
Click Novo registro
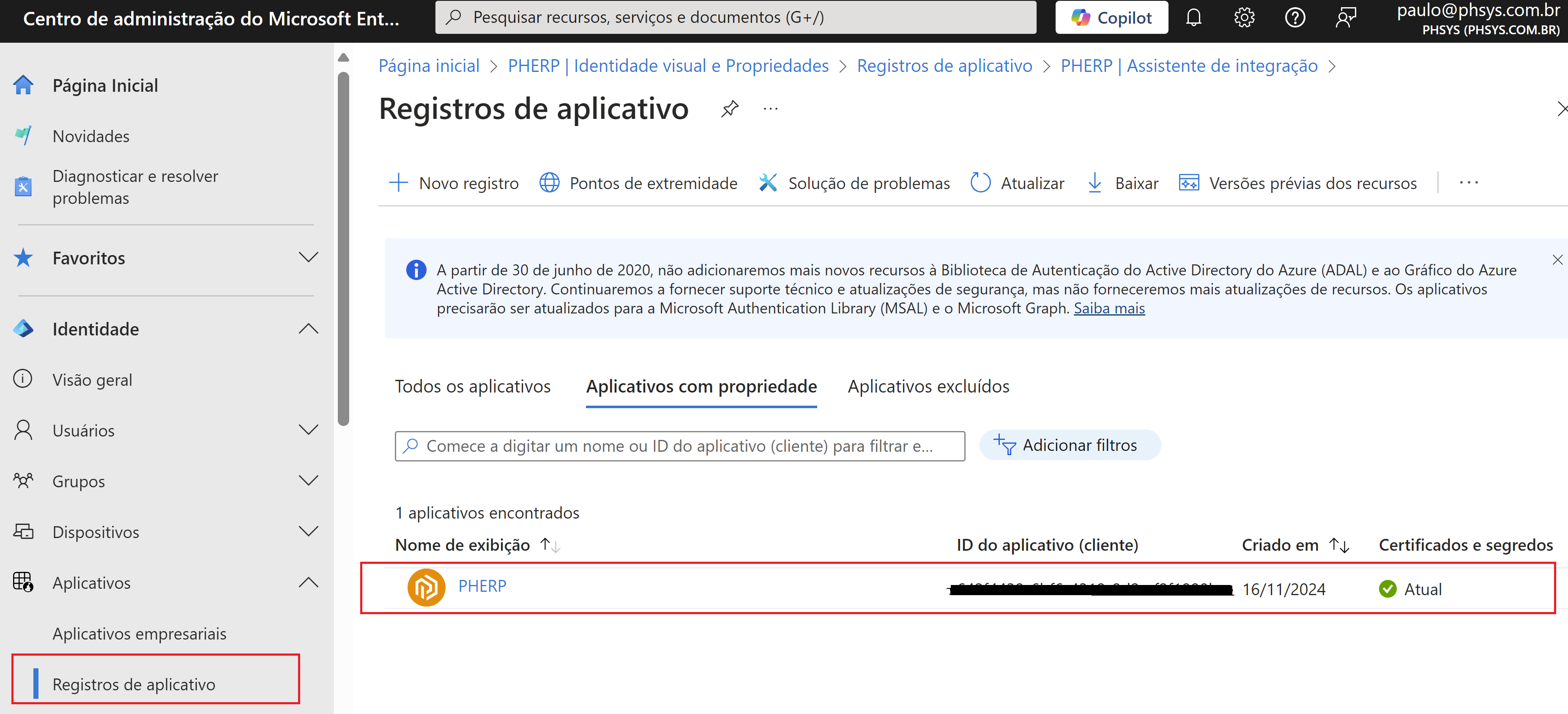454,183
